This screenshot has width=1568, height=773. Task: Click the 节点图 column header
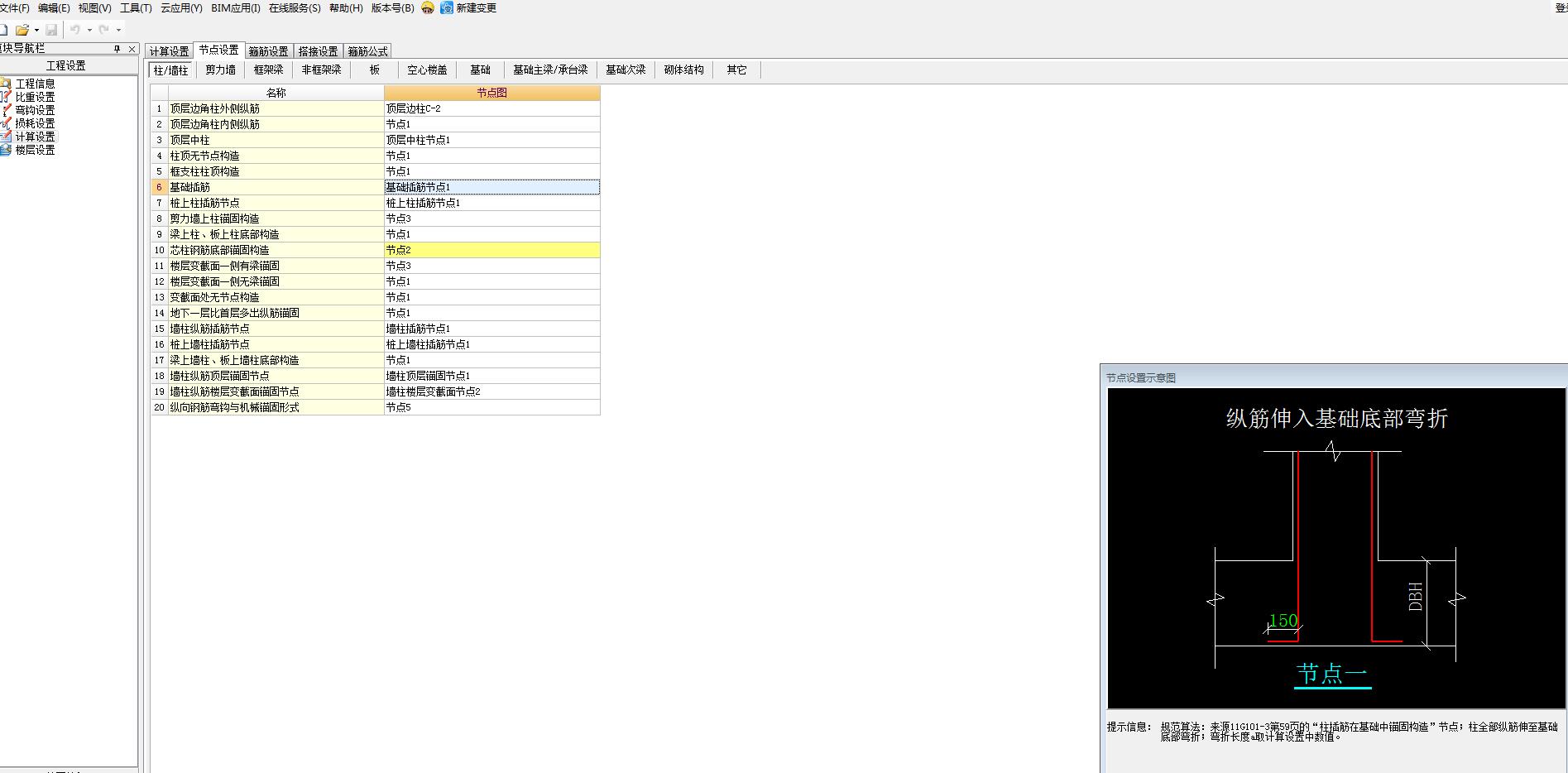pos(491,93)
